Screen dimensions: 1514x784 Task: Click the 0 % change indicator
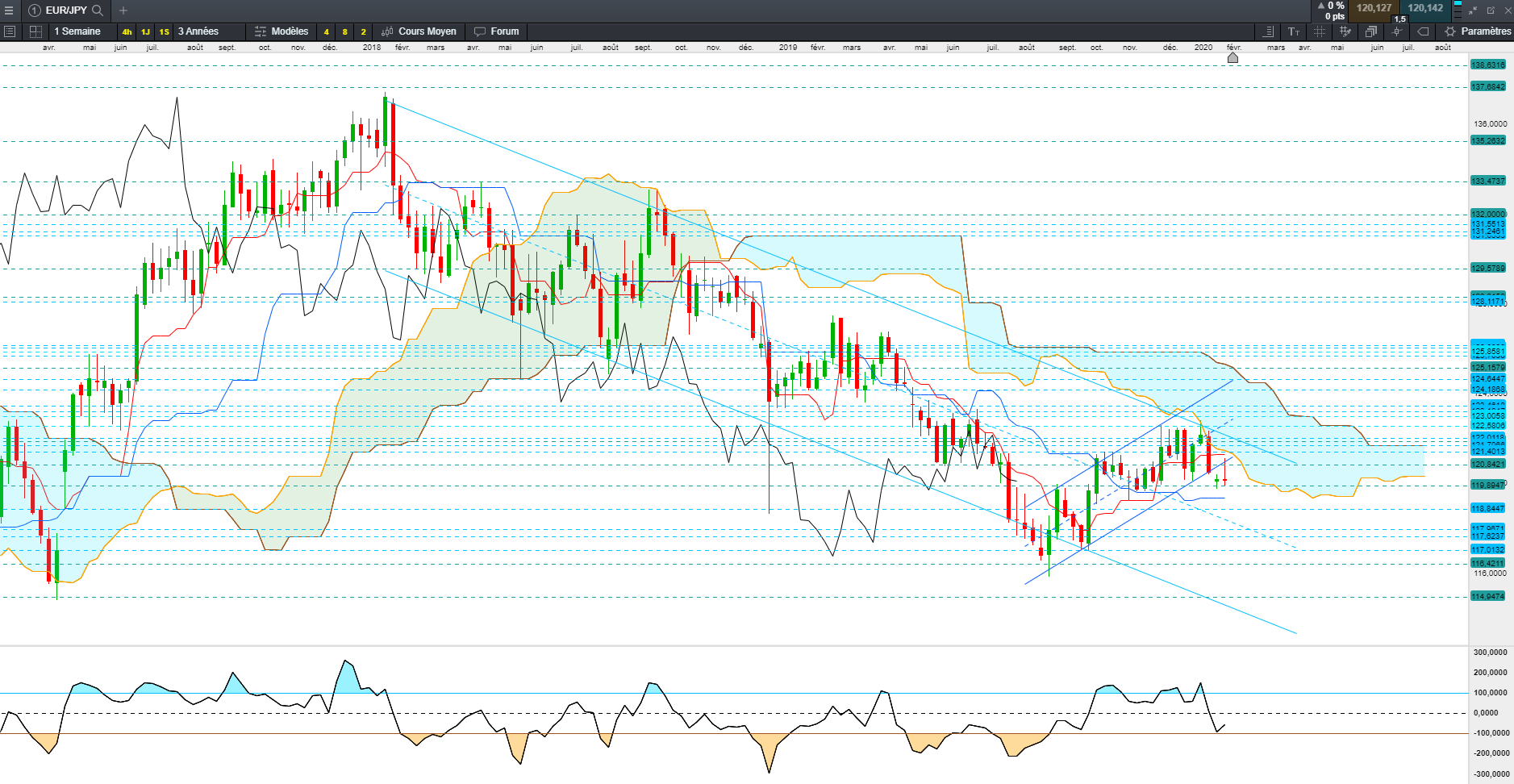[1331, 6]
